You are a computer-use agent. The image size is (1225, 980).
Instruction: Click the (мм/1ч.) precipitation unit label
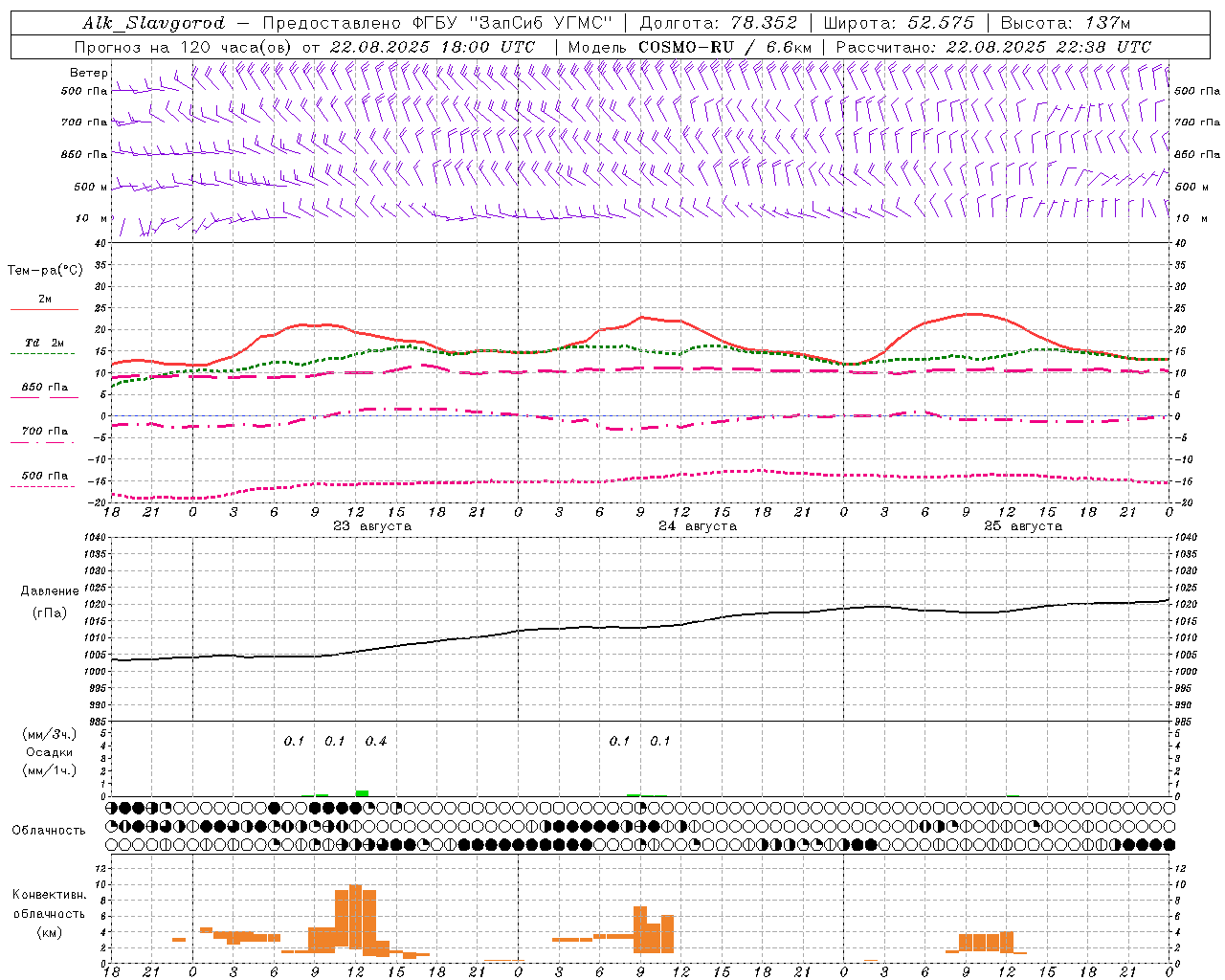pyautogui.click(x=50, y=770)
